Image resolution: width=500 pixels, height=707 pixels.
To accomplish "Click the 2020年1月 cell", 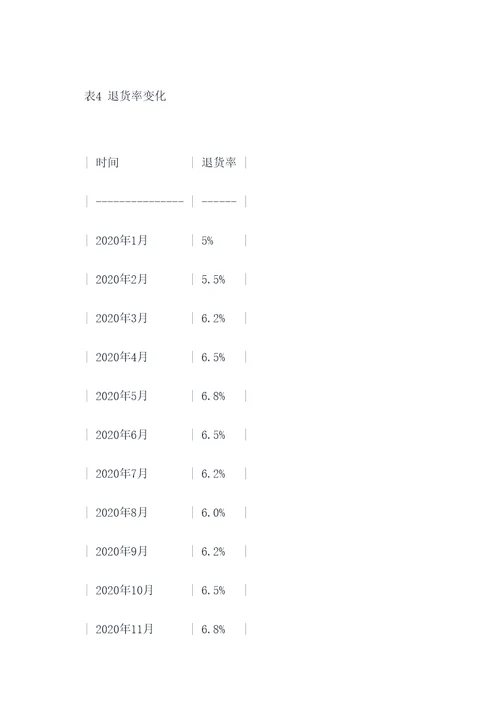I will tap(121, 240).
